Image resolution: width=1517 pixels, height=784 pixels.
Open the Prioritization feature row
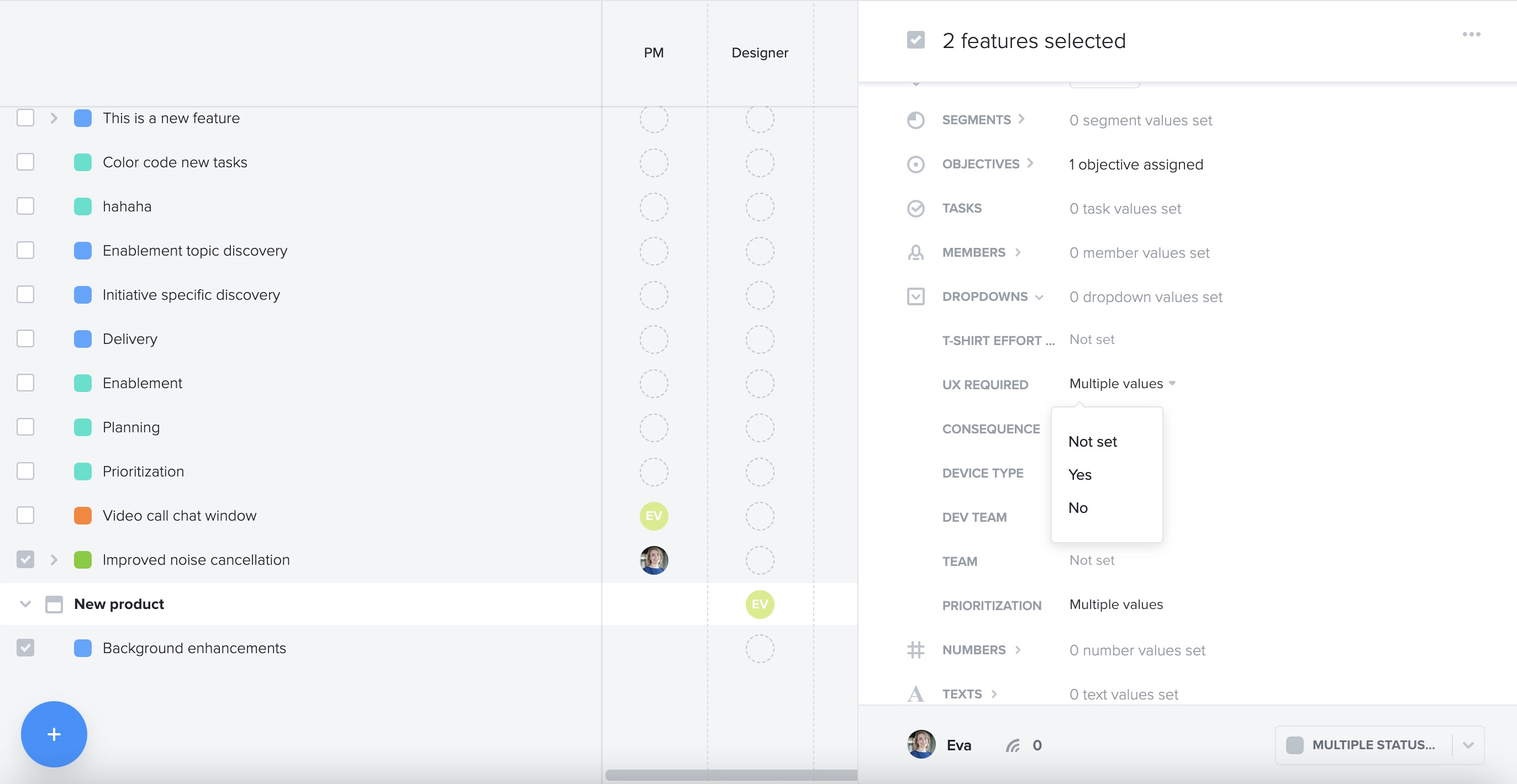coord(143,472)
